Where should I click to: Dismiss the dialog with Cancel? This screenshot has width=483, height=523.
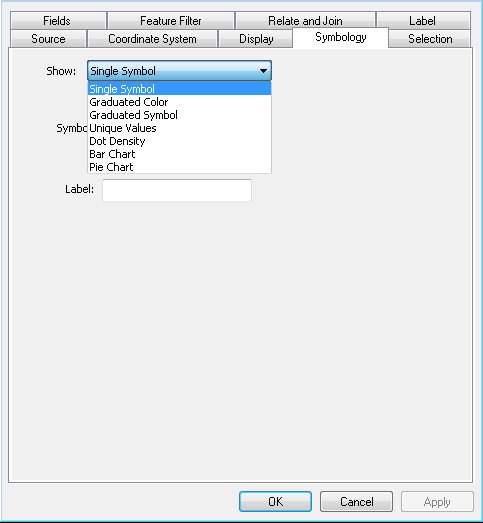tap(356, 501)
